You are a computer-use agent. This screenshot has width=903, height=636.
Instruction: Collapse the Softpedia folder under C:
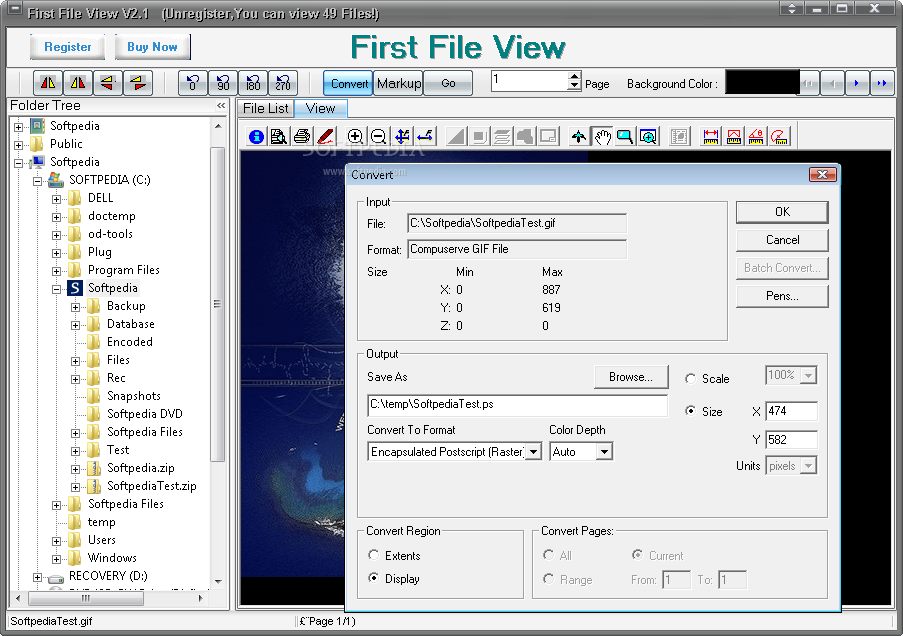point(56,289)
